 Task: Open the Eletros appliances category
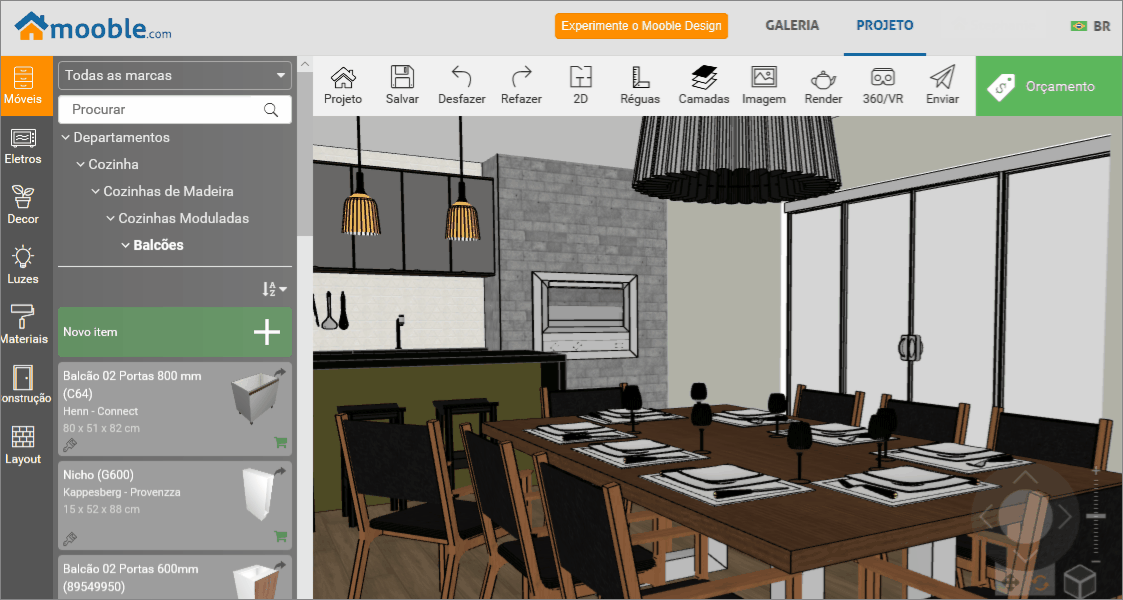24,146
